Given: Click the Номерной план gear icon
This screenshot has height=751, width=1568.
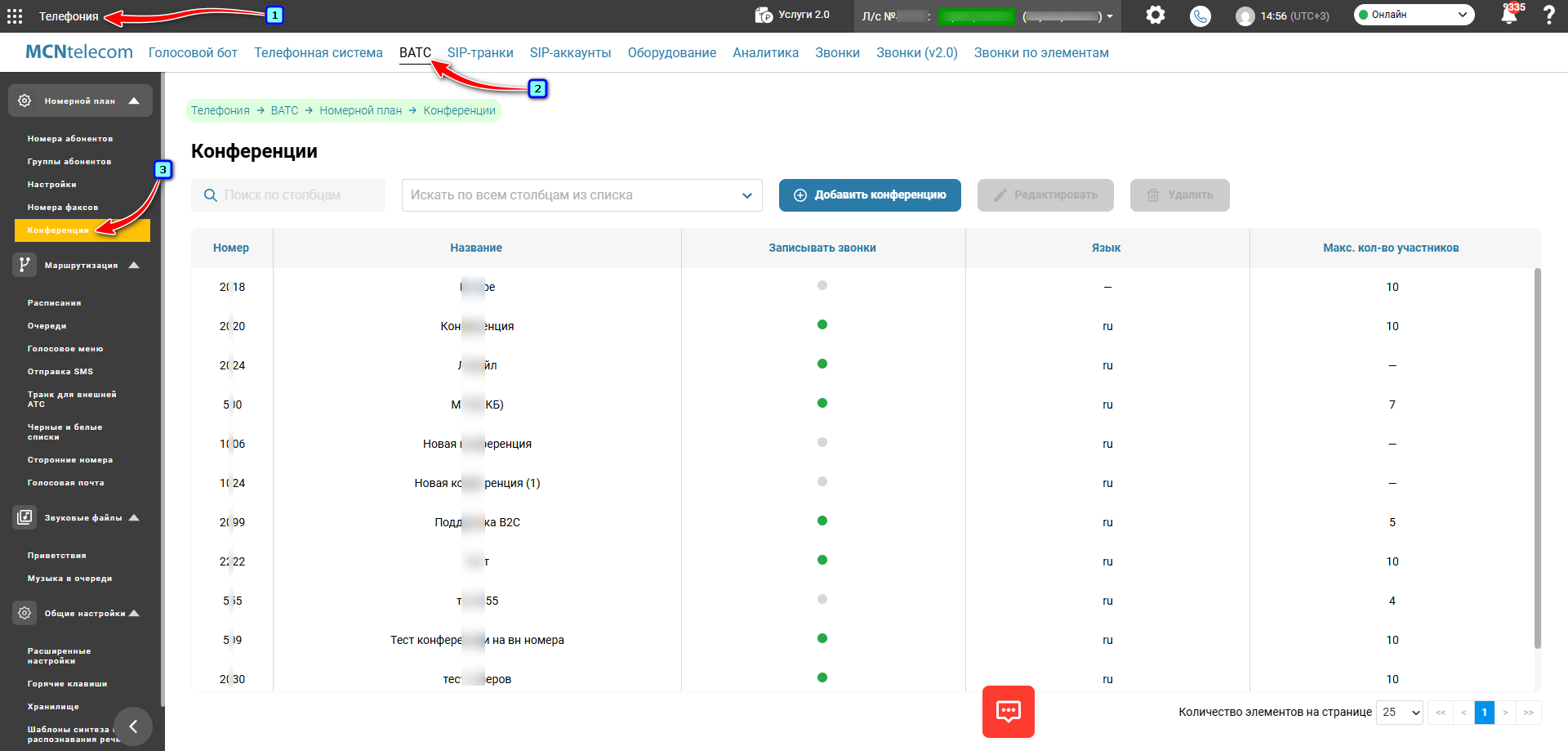Looking at the screenshot, I should coord(24,101).
